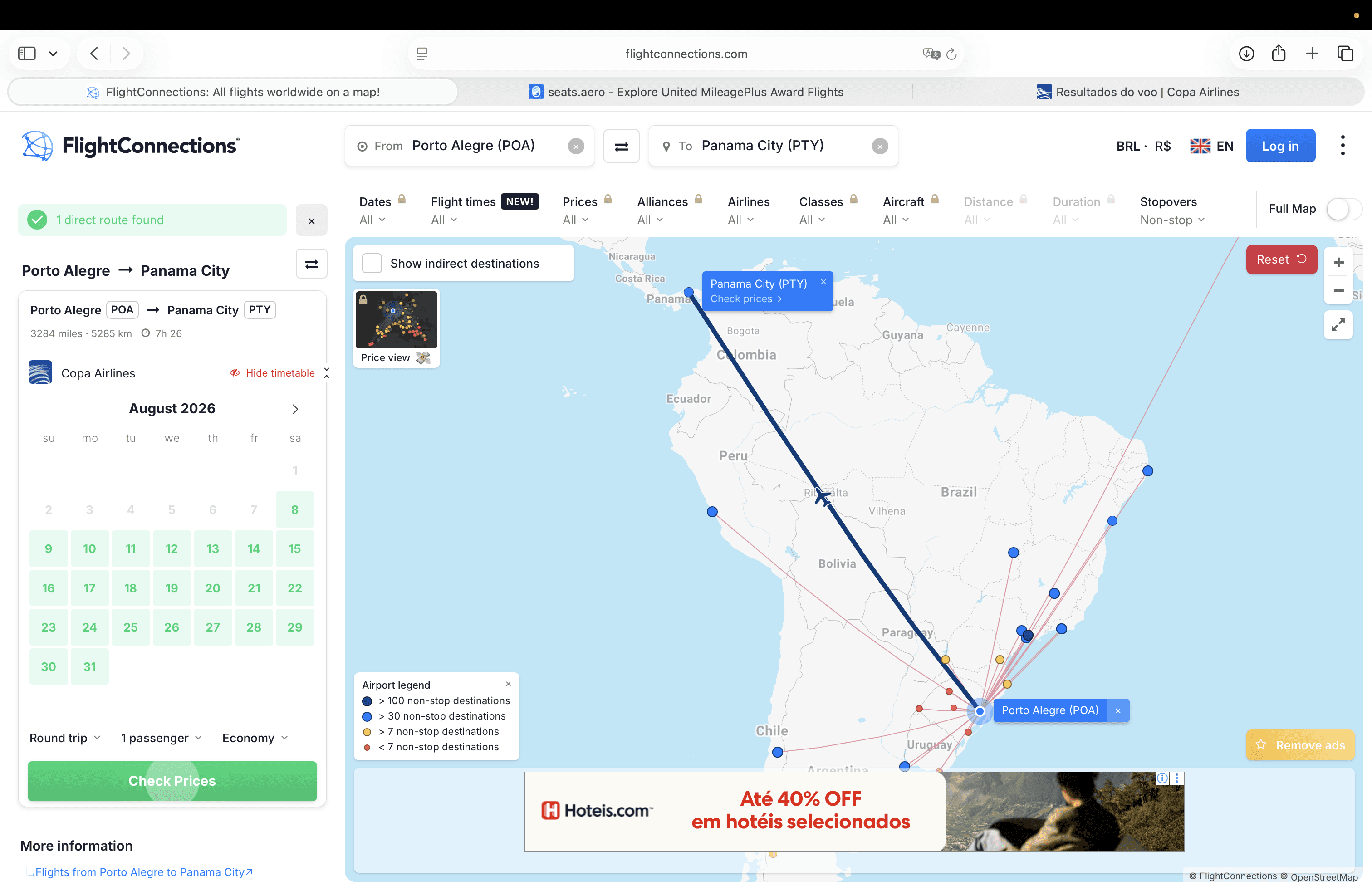This screenshot has height=891, width=1372.
Task: Click the Remove ads button
Action: click(x=1300, y=745)
